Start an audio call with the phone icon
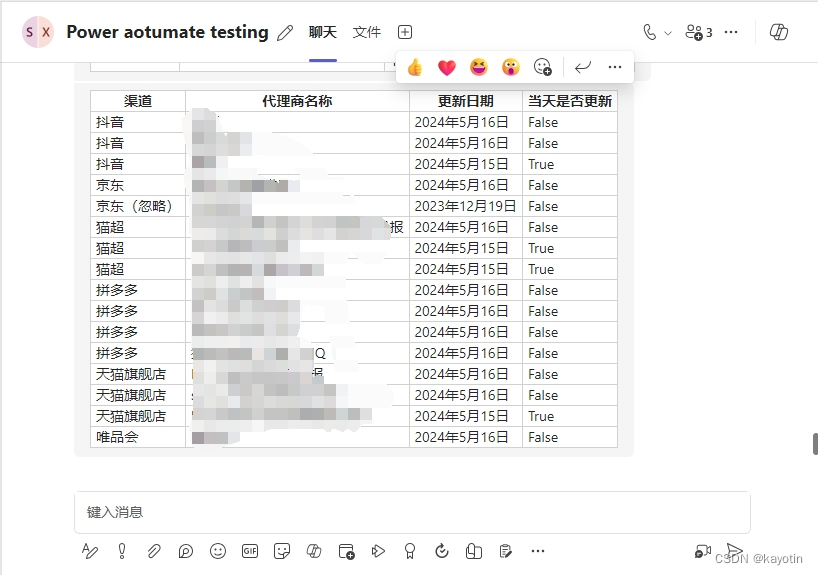The image size is (818, 575). [x=649, y=32]
